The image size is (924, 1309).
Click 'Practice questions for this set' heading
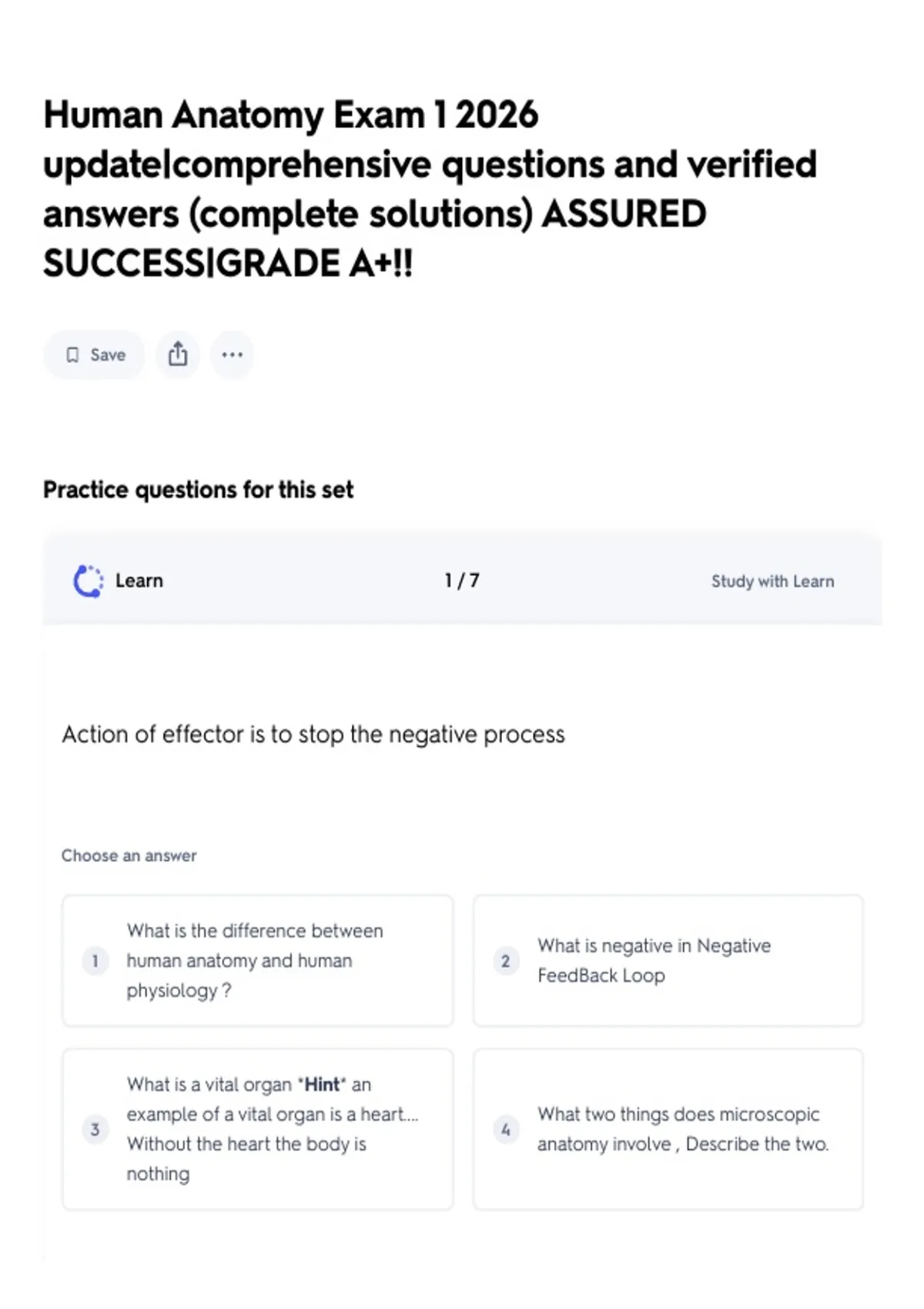click(198, 490)
